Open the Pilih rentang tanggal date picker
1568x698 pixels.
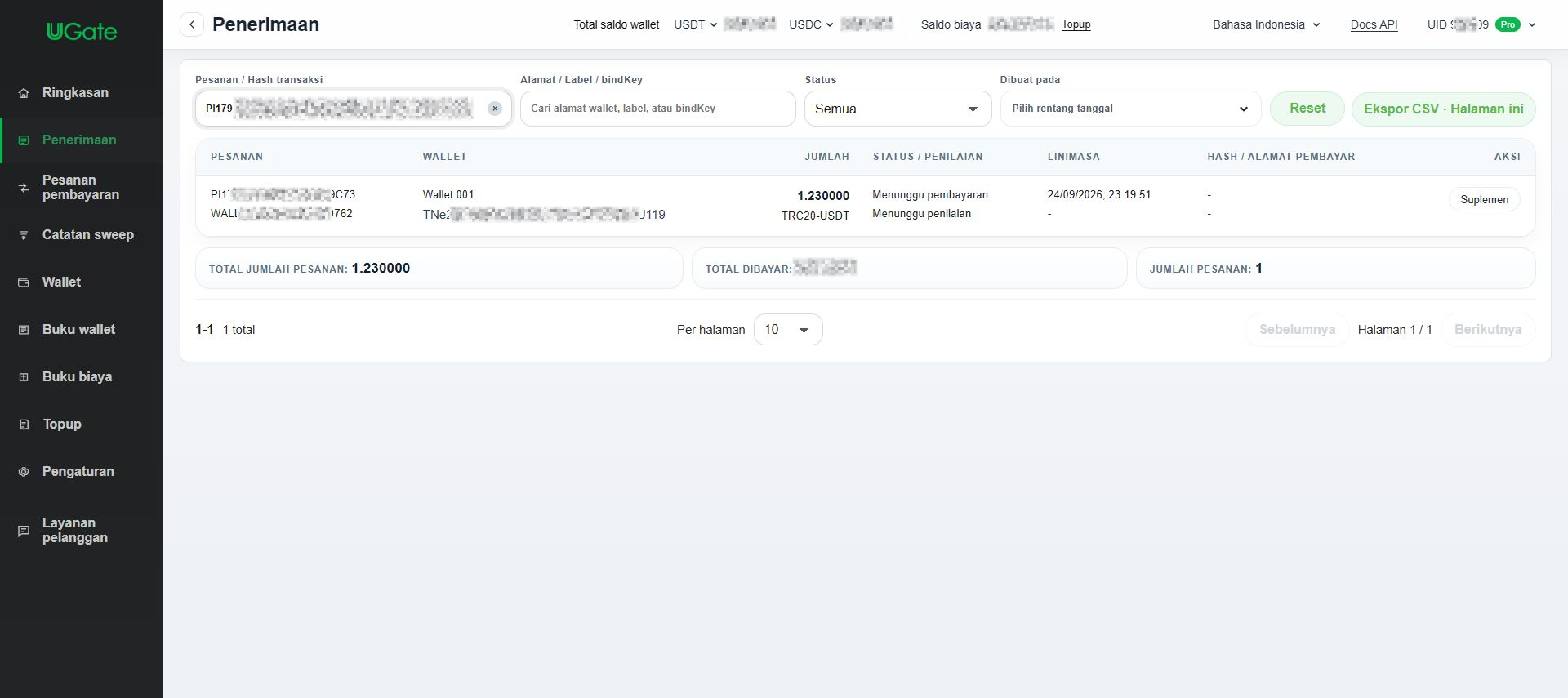pyautogui.click(x=1130, y=109)
